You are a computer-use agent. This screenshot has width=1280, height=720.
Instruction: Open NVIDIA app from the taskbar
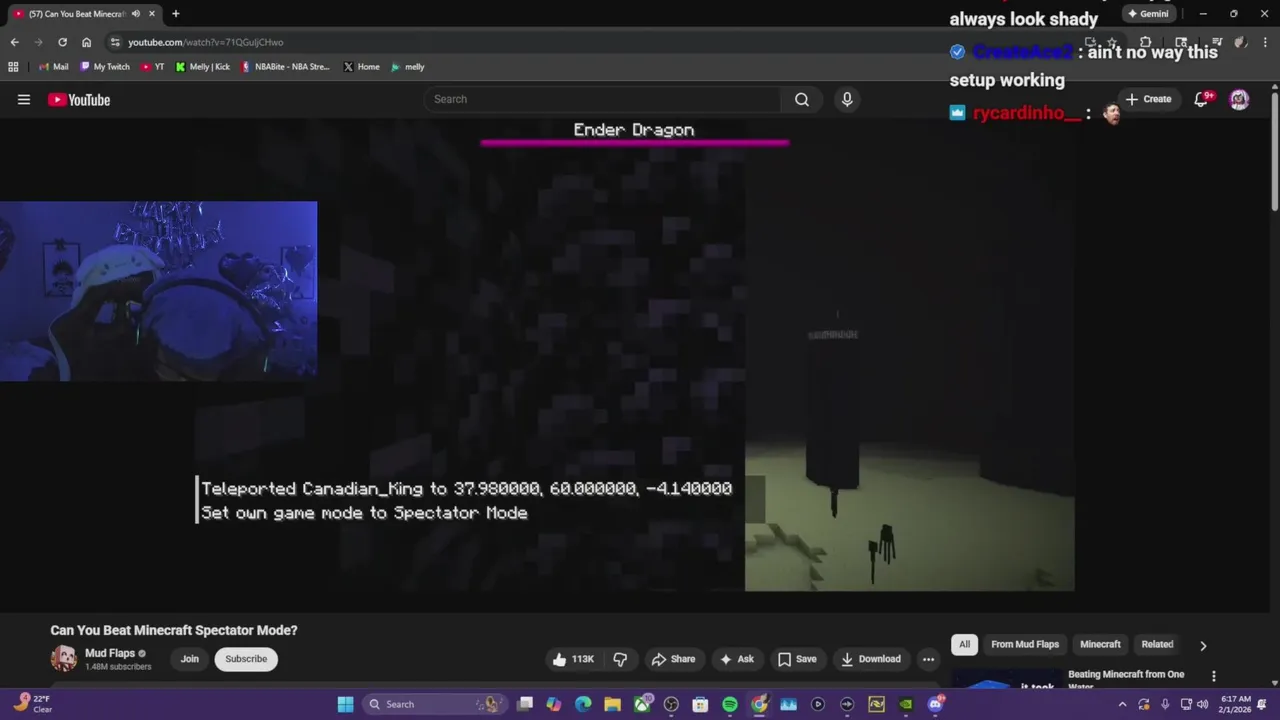tap(906, 704)
